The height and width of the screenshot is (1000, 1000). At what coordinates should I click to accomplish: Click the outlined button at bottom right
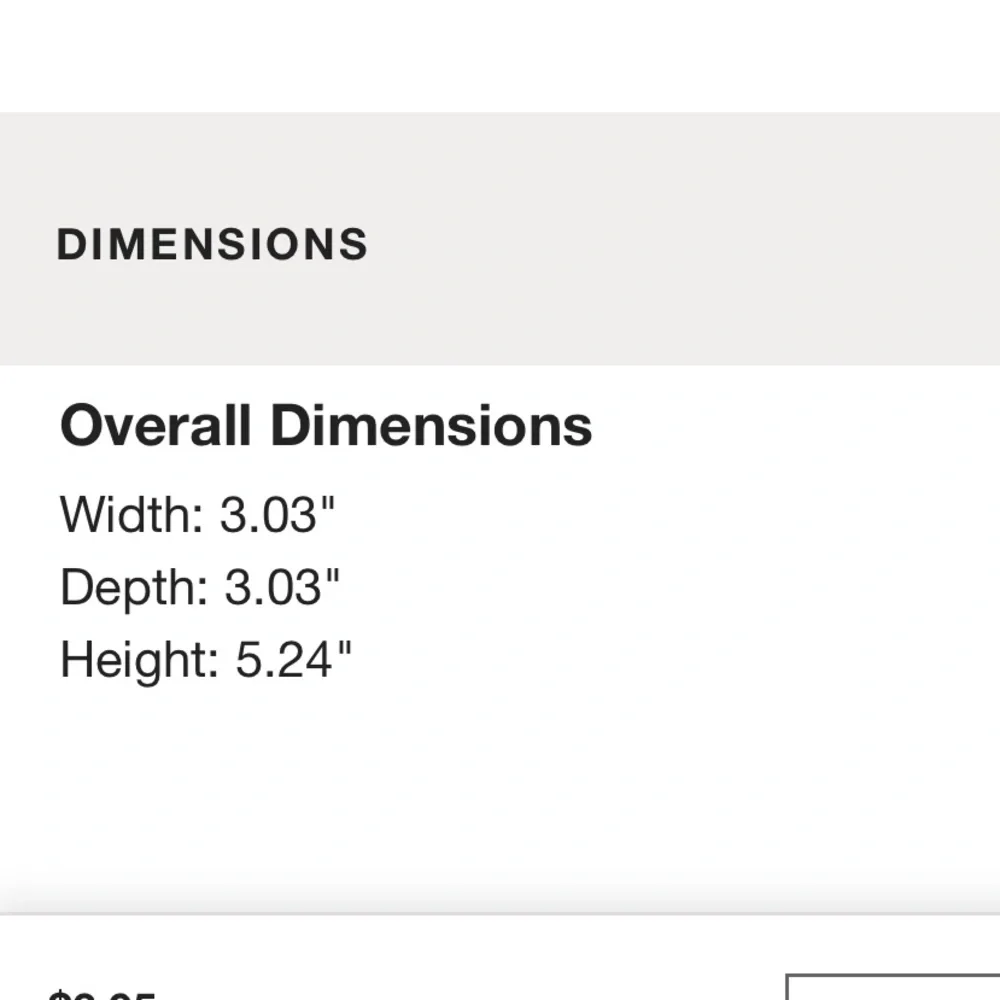[893, 987]
